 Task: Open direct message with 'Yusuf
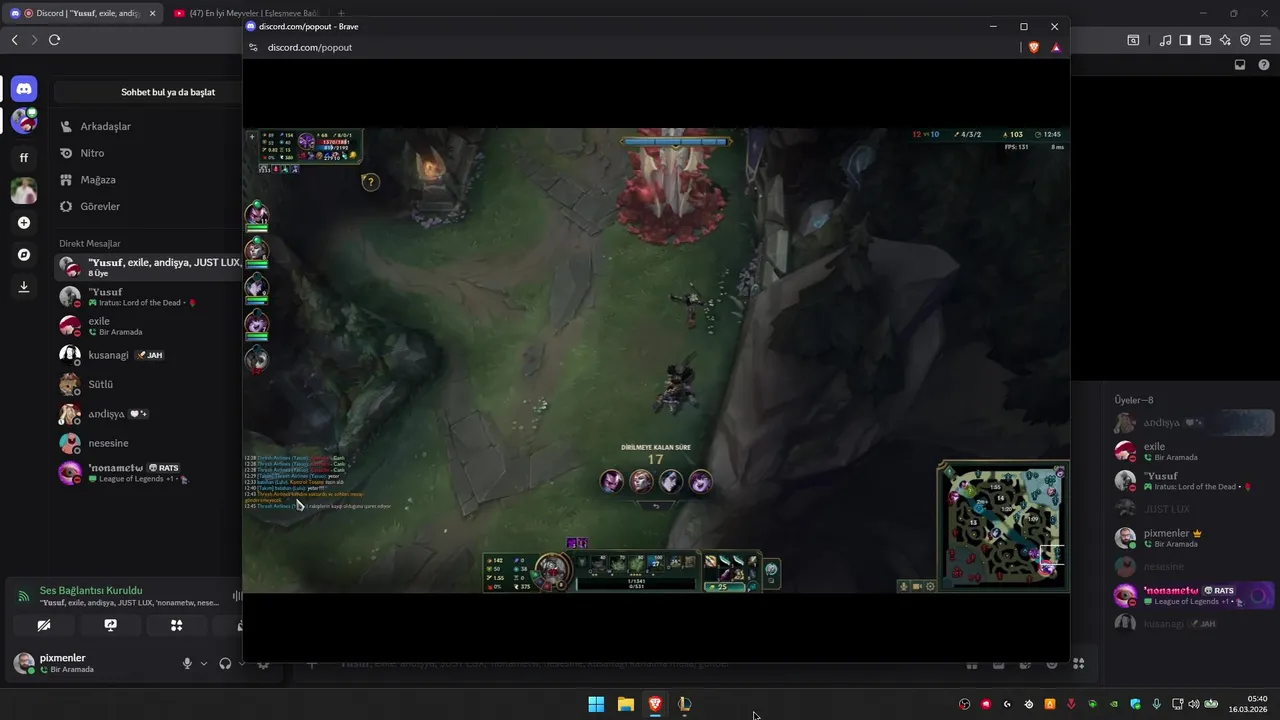[148, 296]
